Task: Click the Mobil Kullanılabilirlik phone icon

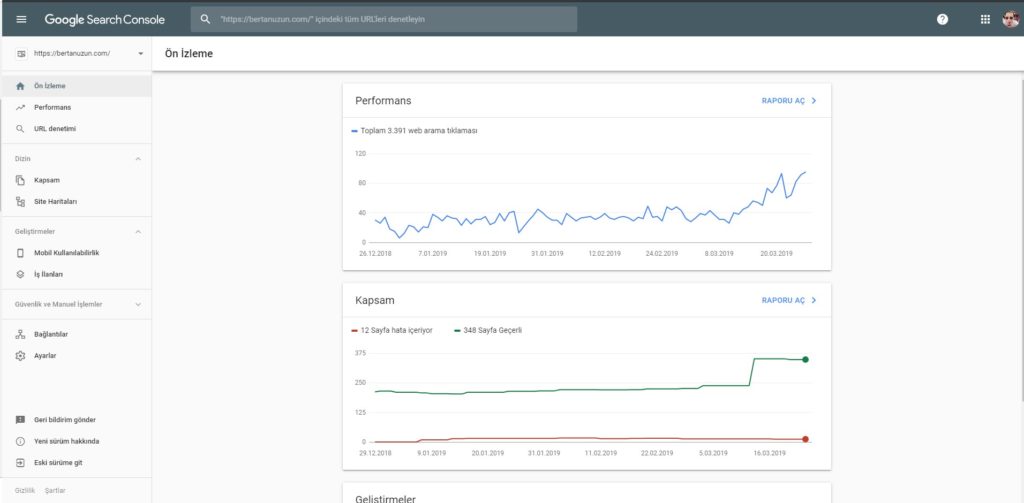Action: [20, 253]
